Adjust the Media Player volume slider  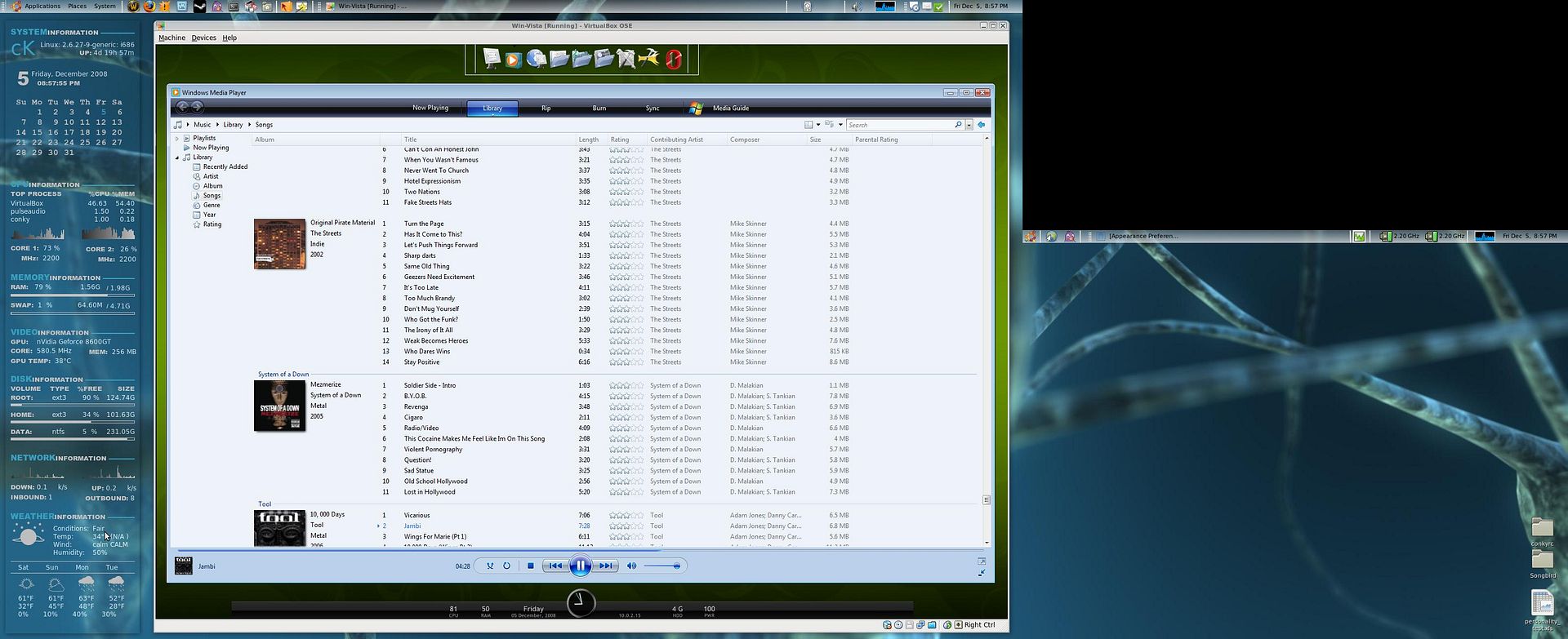point(662,566)
